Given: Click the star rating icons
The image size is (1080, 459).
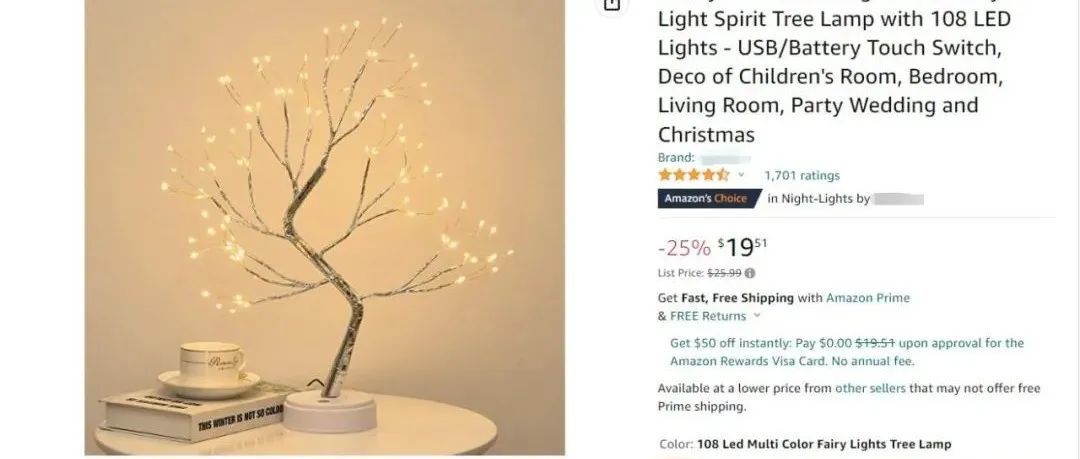Looking at the screenshot, I should coord(694,175).
